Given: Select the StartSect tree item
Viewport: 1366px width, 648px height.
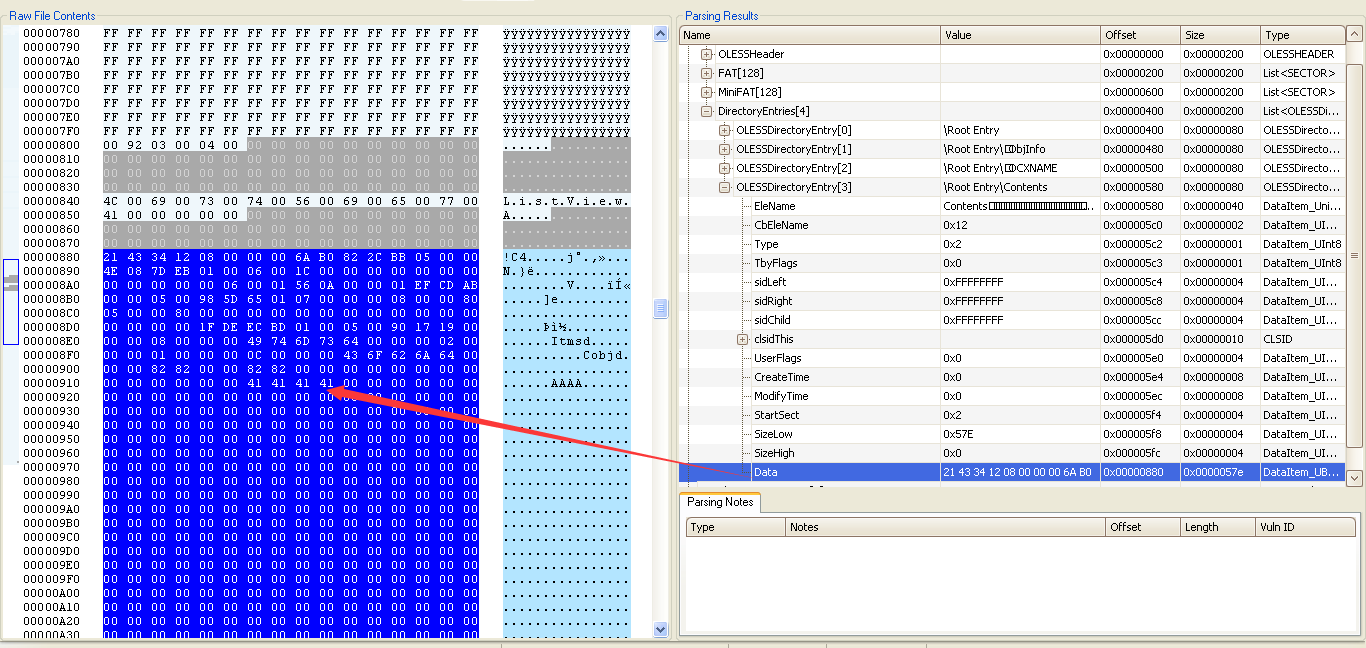Looking at the screenshot, I should (x=777, y=415).
